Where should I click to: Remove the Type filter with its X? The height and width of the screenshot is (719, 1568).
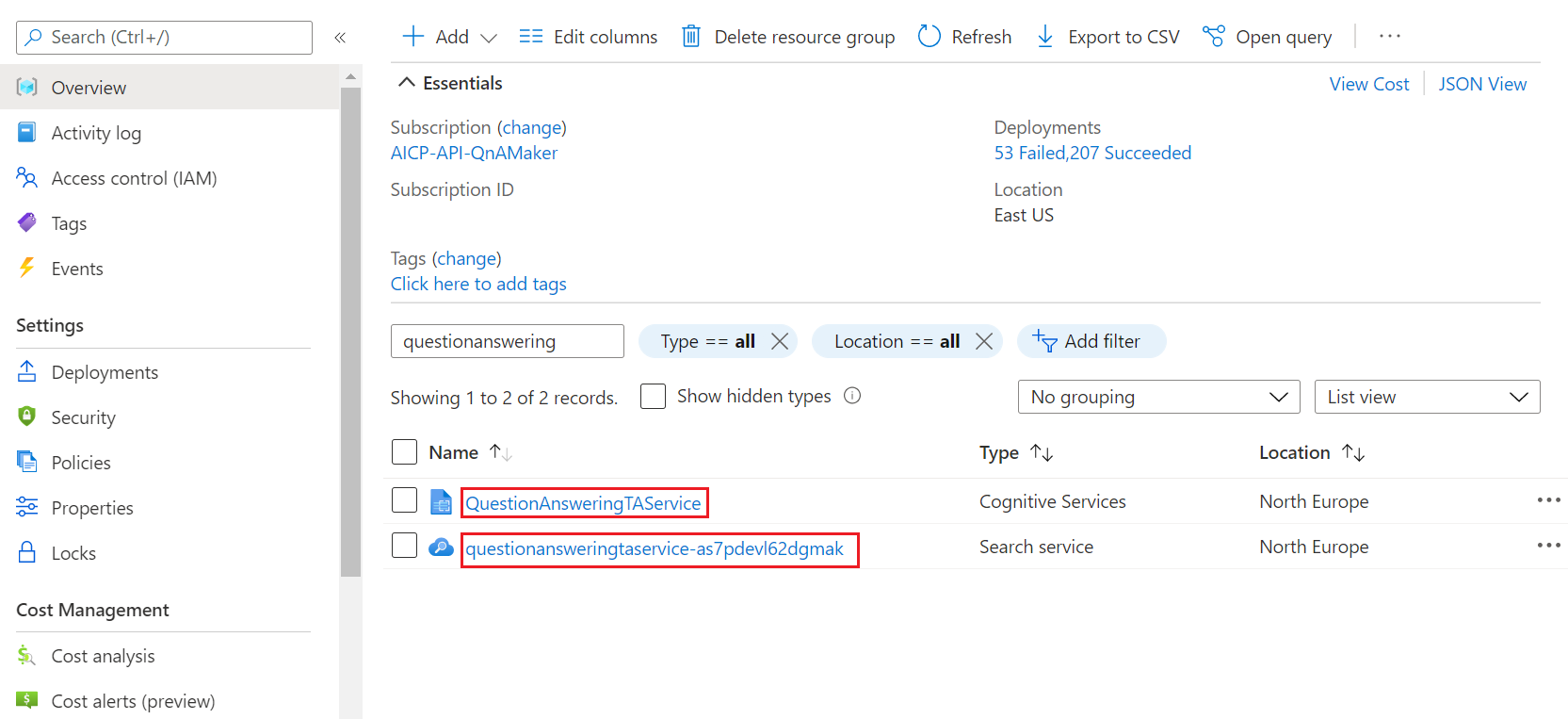(780, 341)
